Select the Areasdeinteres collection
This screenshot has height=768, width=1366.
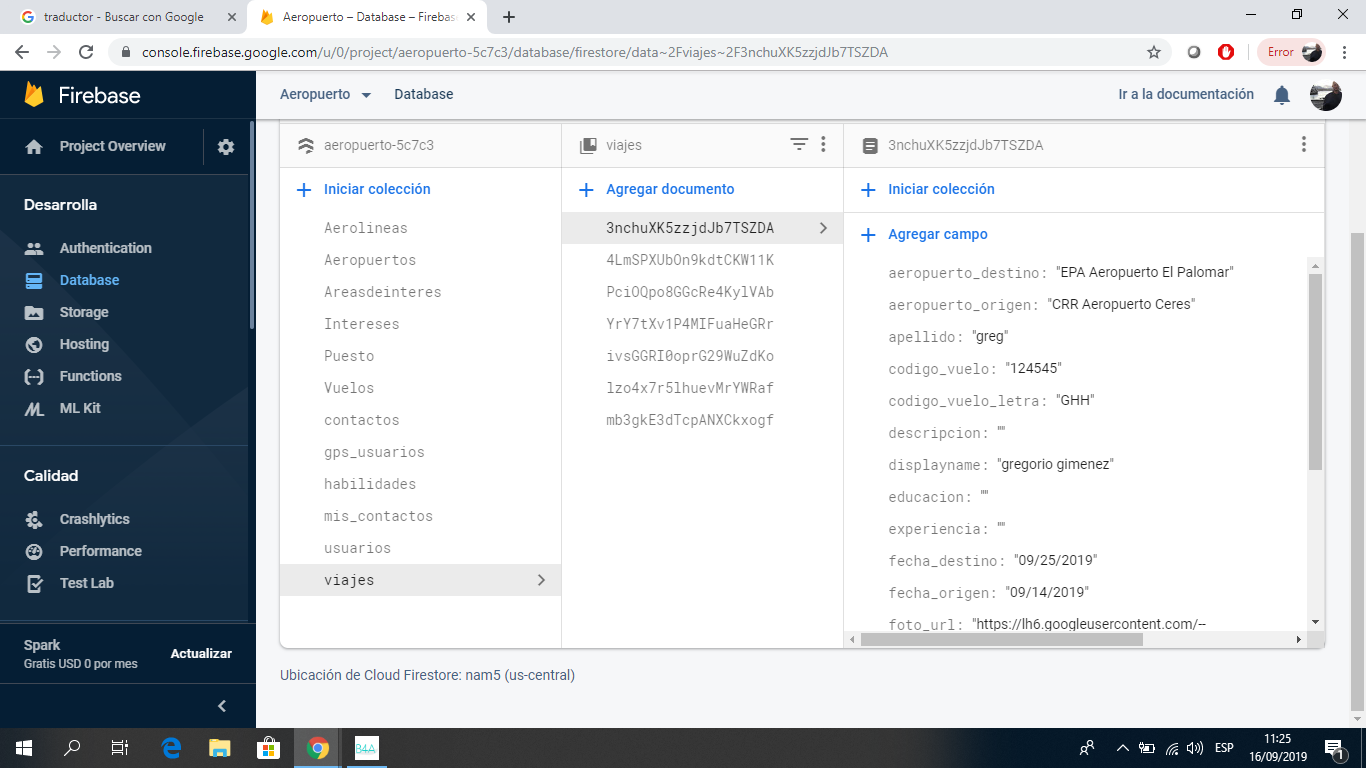tap(382, 292)
